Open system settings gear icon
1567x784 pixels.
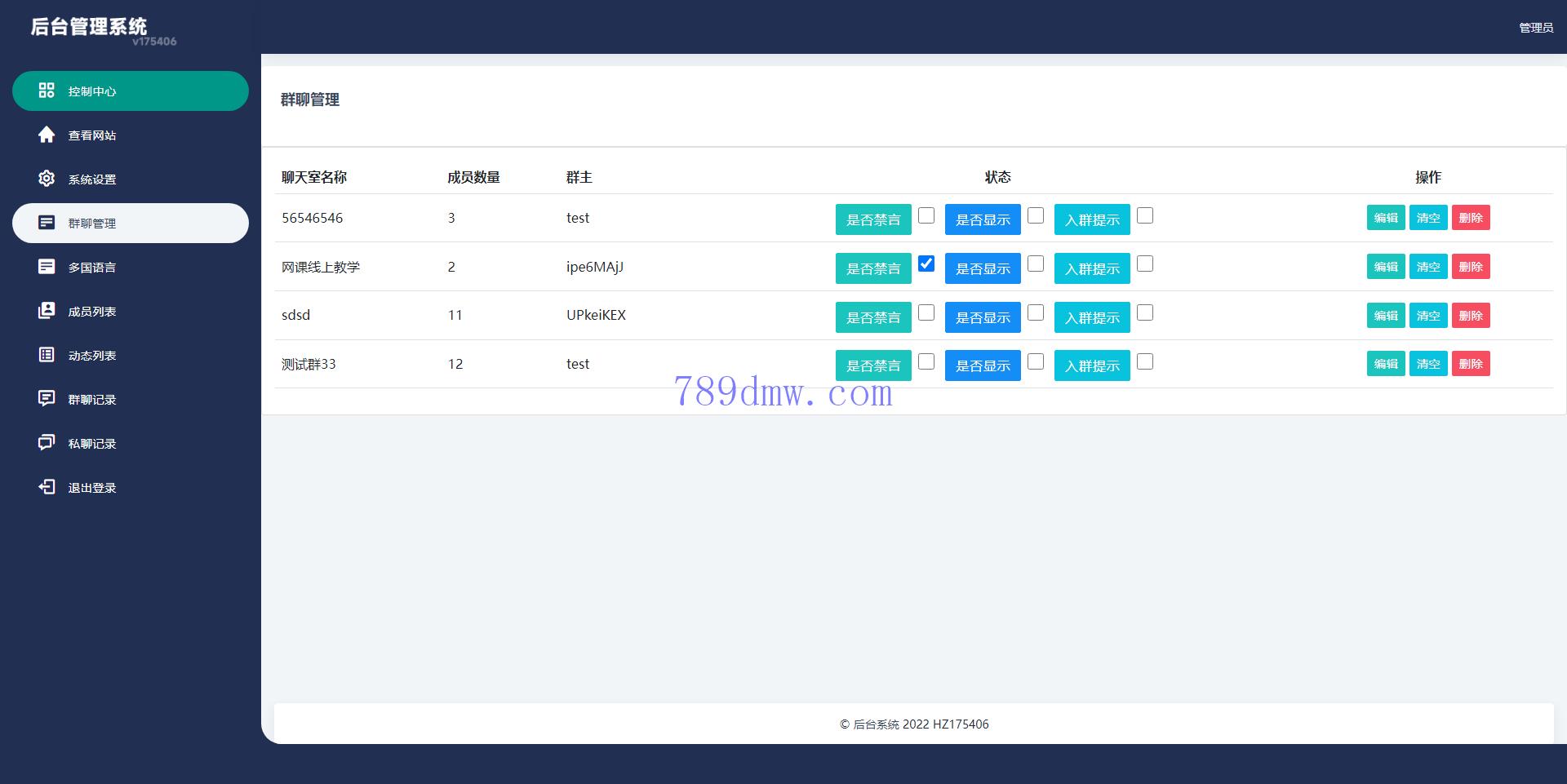47,179
